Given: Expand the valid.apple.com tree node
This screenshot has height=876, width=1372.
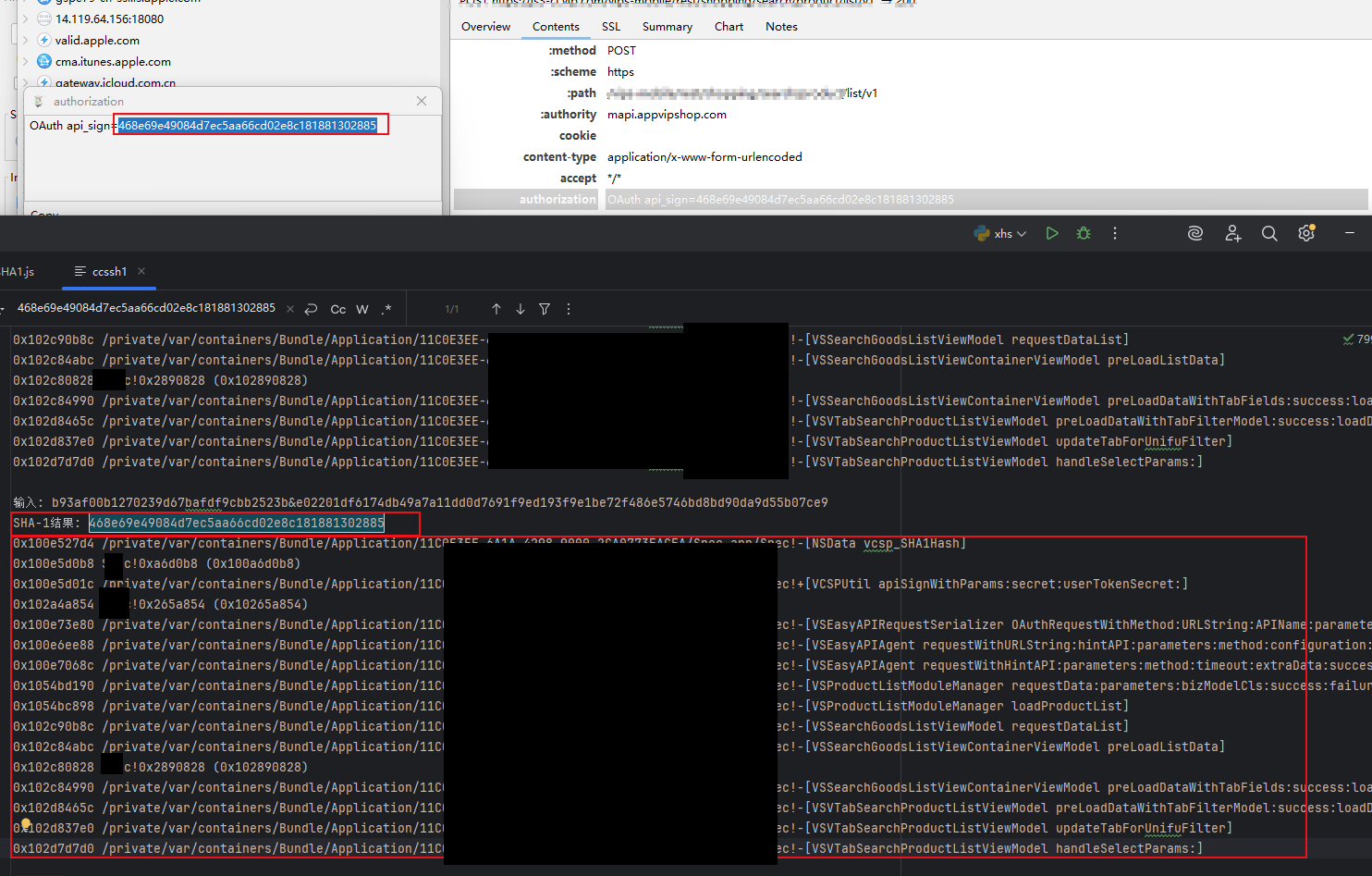Looking at the screenshot, I should (x=26, y=40).
